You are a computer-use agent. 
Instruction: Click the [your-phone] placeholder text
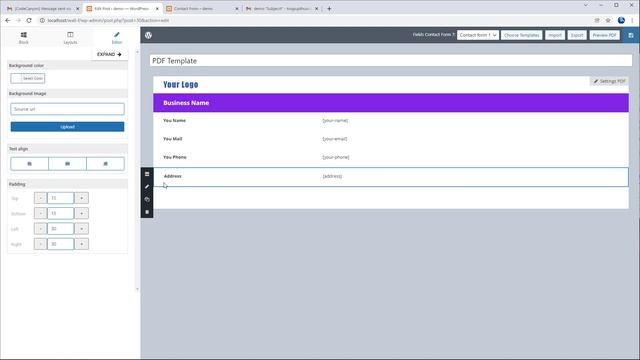[x=336, y=157]
